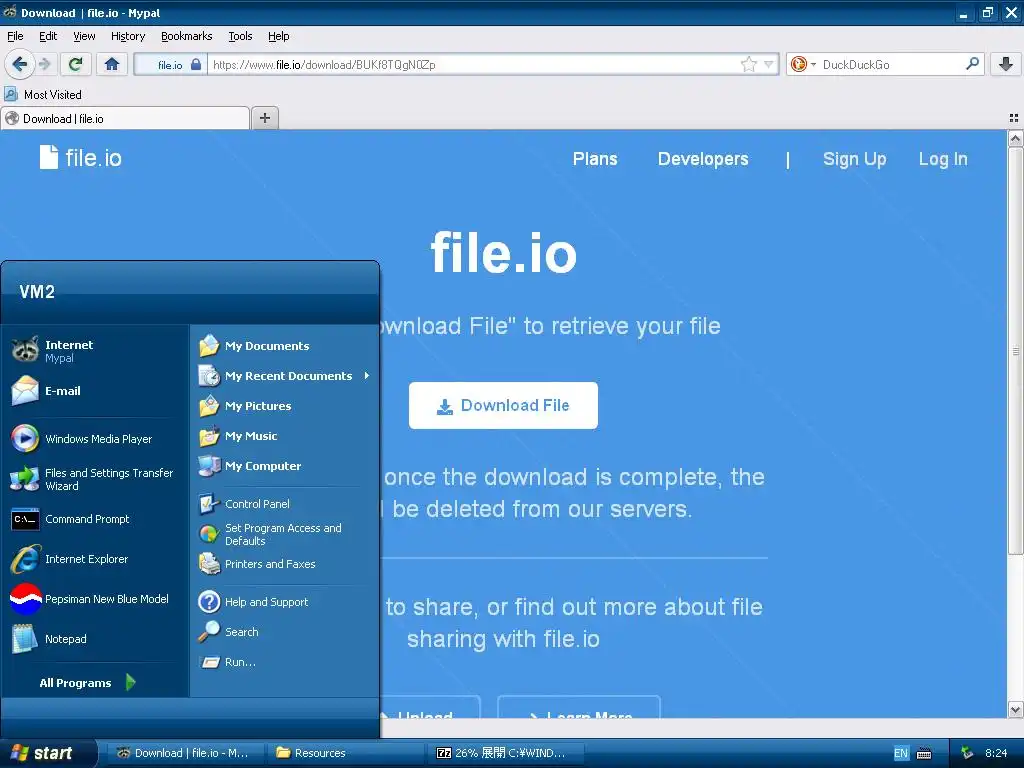Click the forward navigation arrow
Image resolution: width=1024 pixels, height=768 pixels.
tap(44, 64)
